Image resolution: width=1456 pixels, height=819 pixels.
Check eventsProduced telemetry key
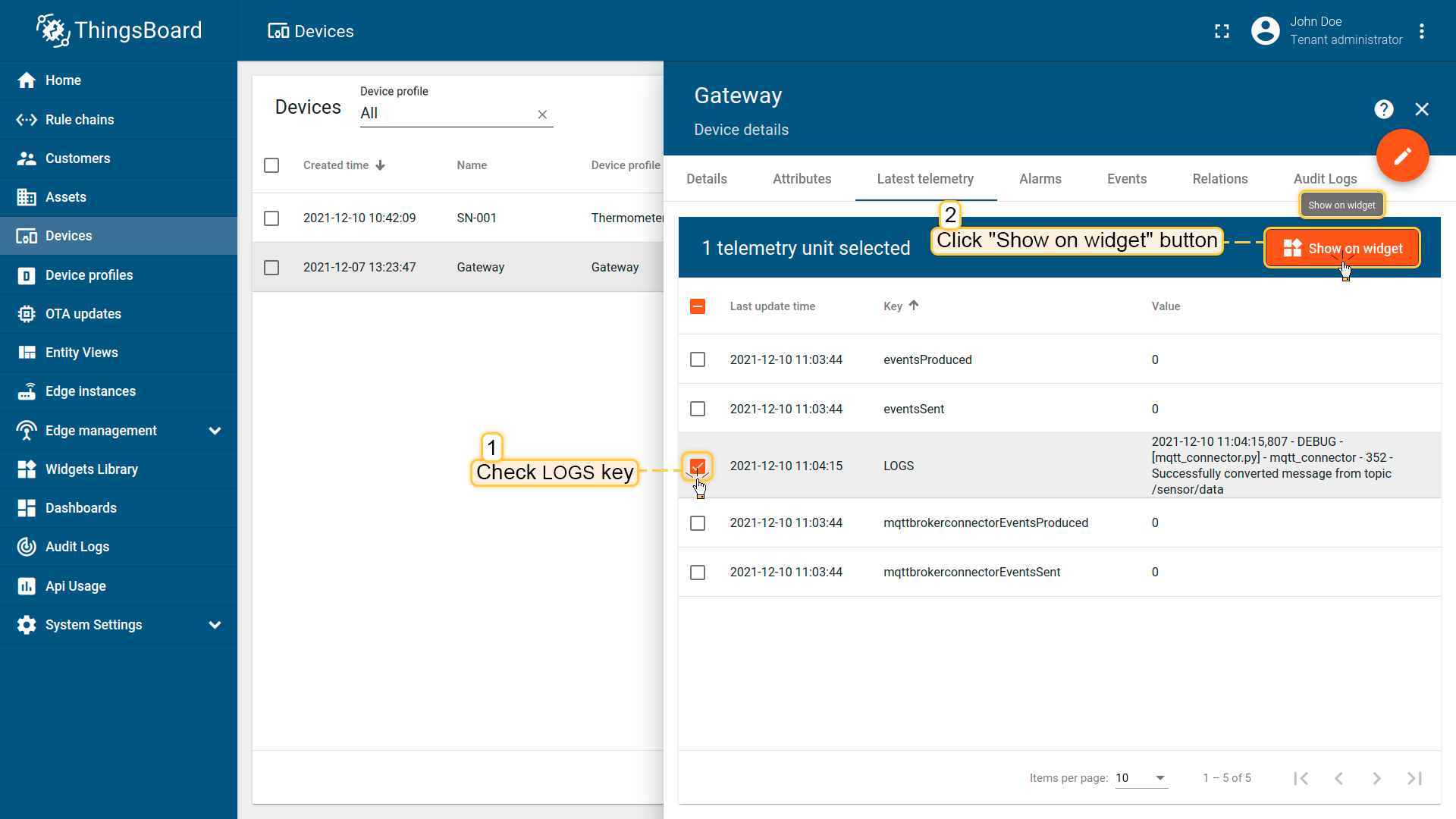698,359
